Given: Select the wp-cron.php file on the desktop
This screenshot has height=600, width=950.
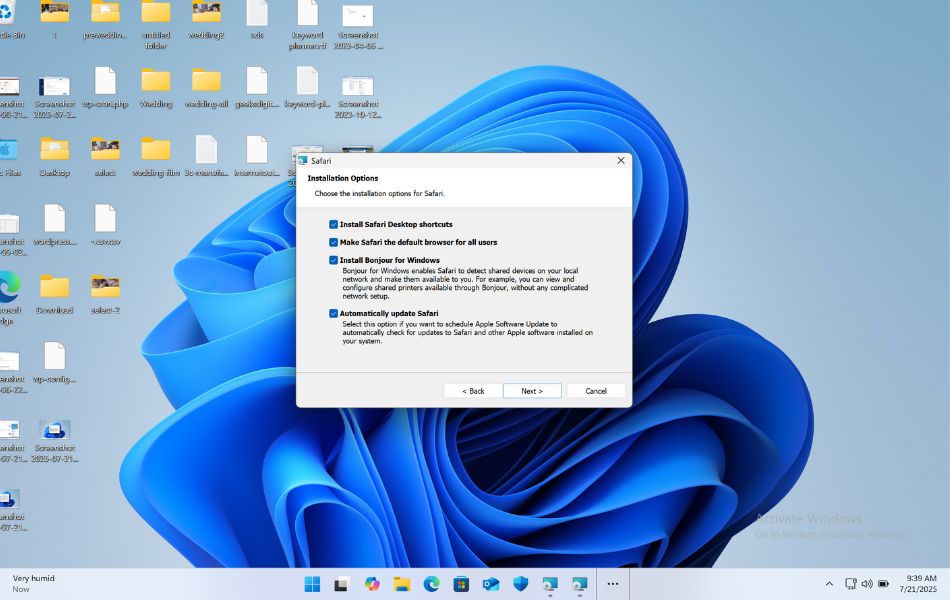Looking at the screenshot, I should 106,80.
